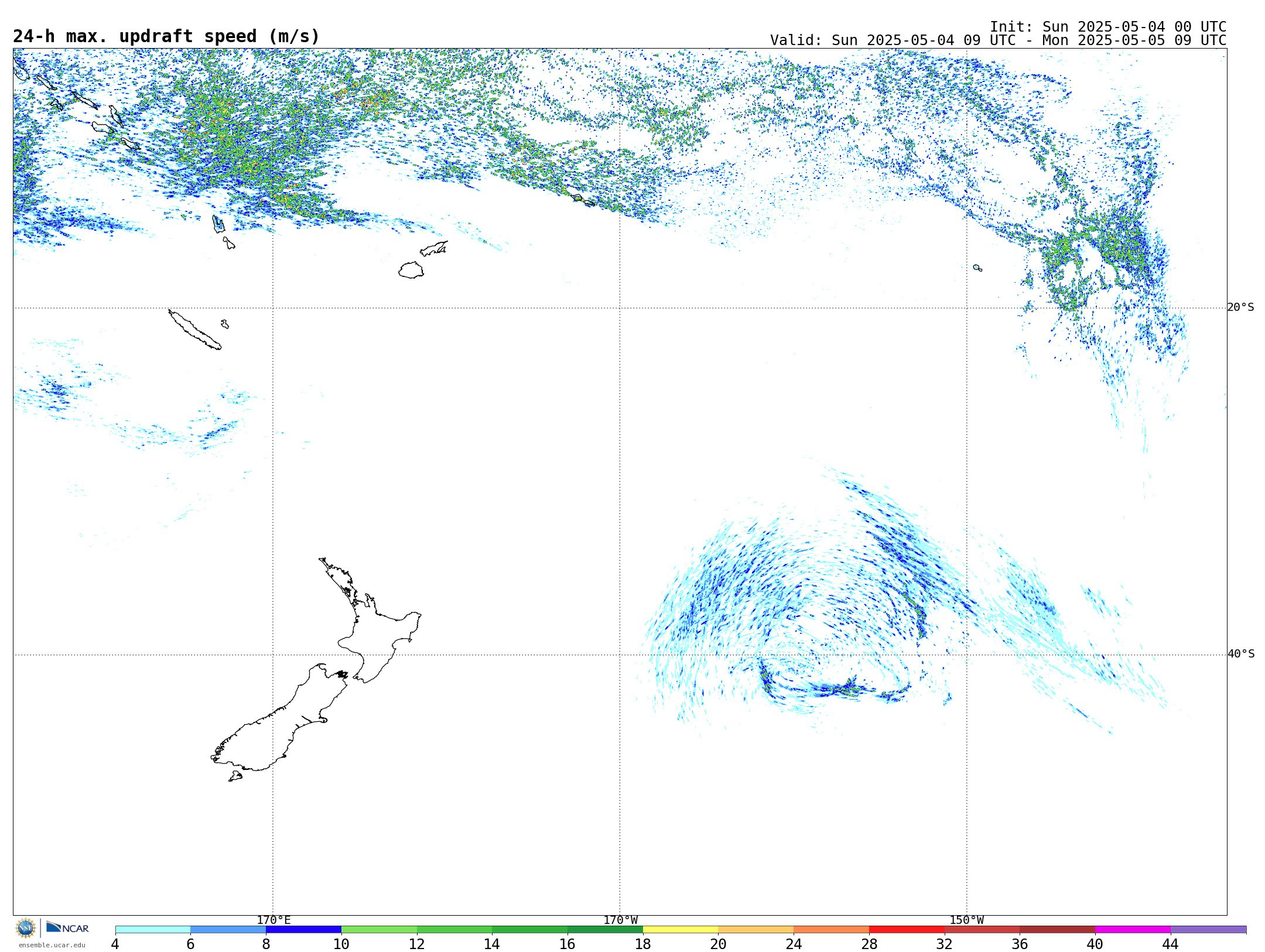The width and height of the screenshot is (1265, 952).
Task: Select the 40°S latitude label
Action: [x=1241, y=654]
